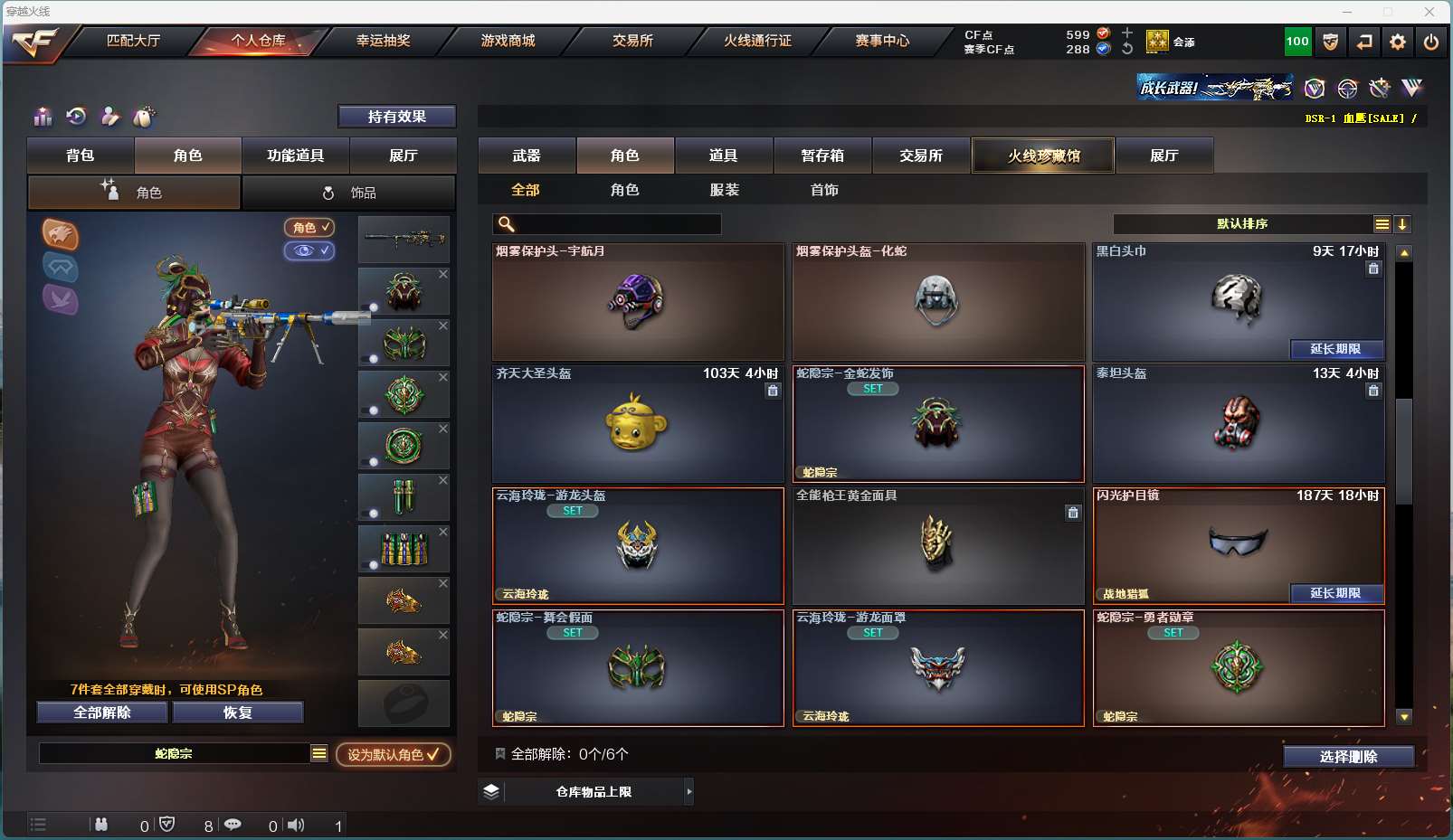The image size is (1453, 840).
Task: Expand the 仓库物品上限 arrow
Action: (689, 791)
